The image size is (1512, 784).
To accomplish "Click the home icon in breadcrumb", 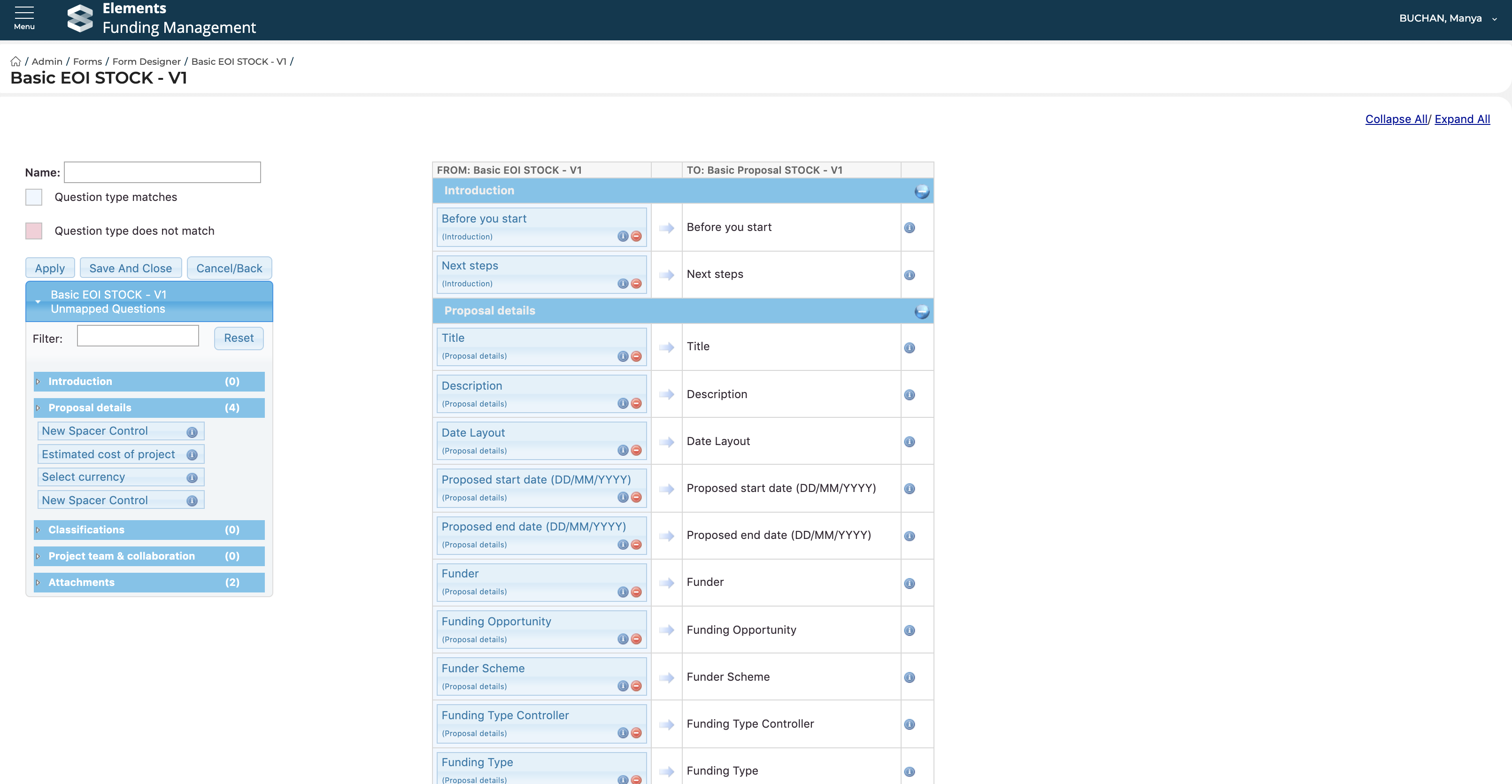I will 16,61.
